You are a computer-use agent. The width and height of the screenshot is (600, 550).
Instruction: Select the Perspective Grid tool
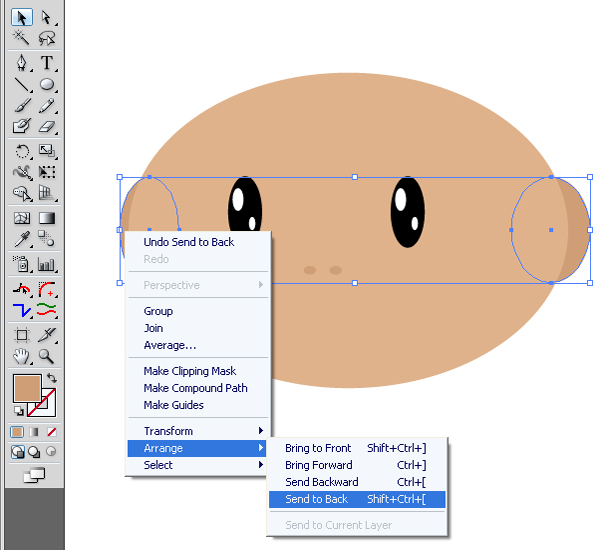46,193
